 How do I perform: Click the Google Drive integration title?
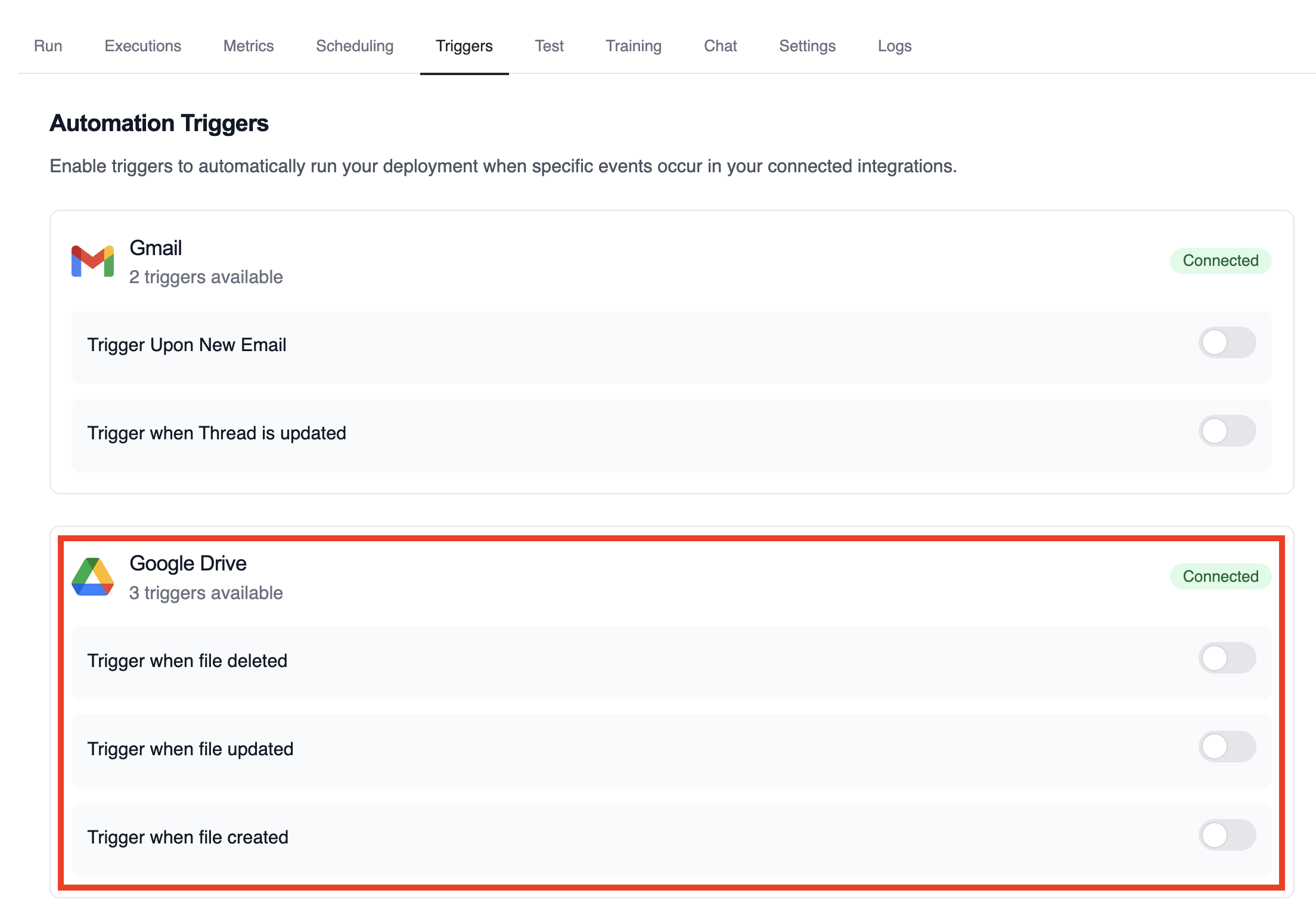(x=188, y=563)
